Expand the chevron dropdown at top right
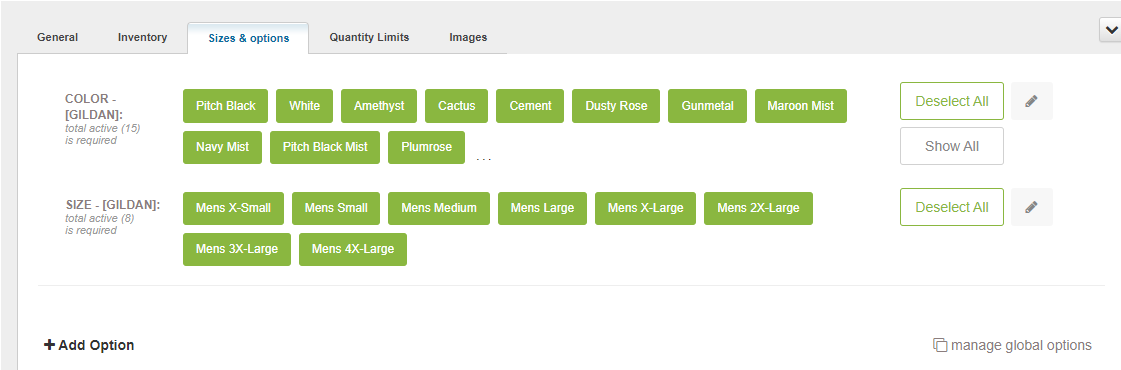 [x=1110, y=29]
